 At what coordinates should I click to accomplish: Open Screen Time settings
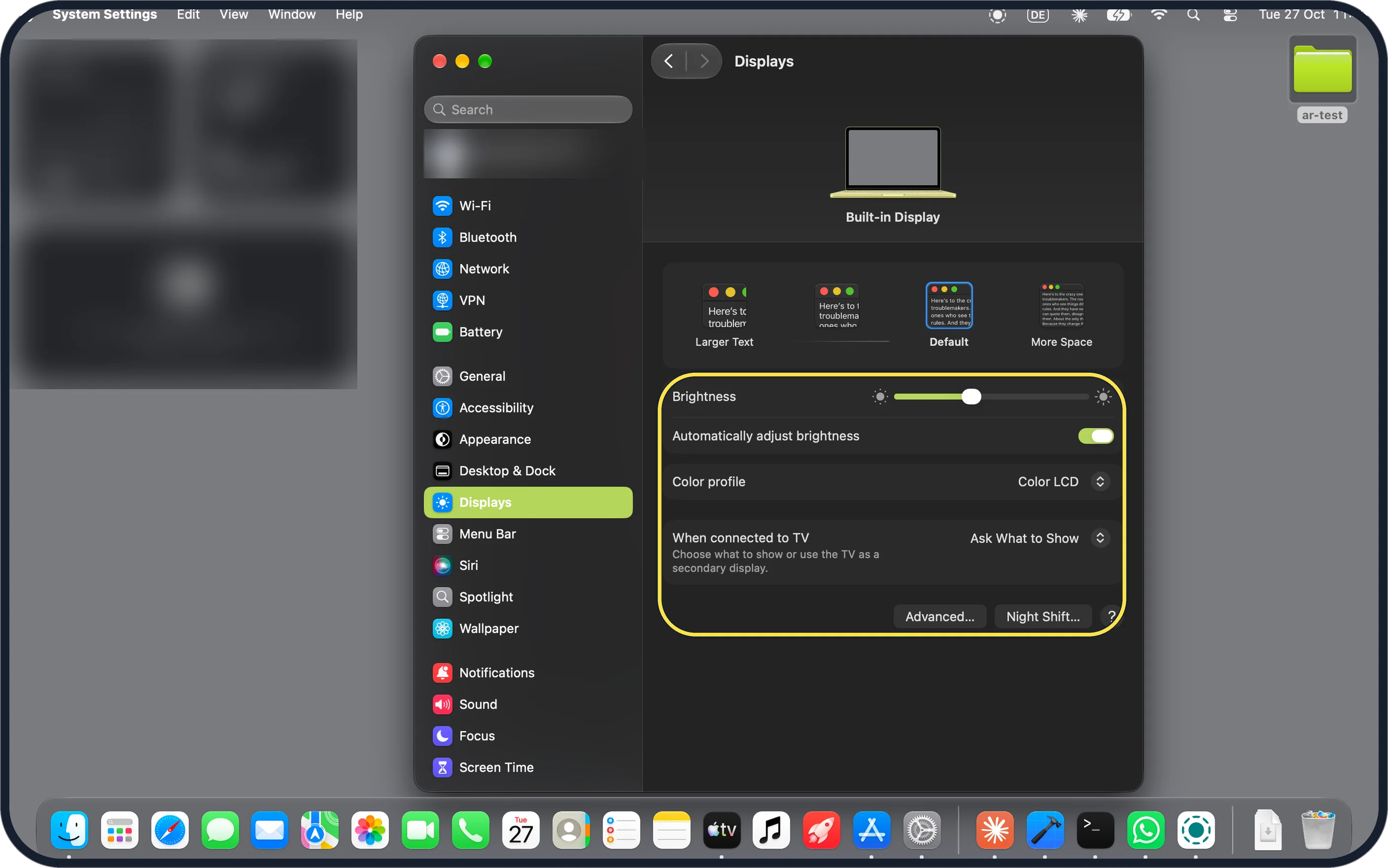coord(528,768)
